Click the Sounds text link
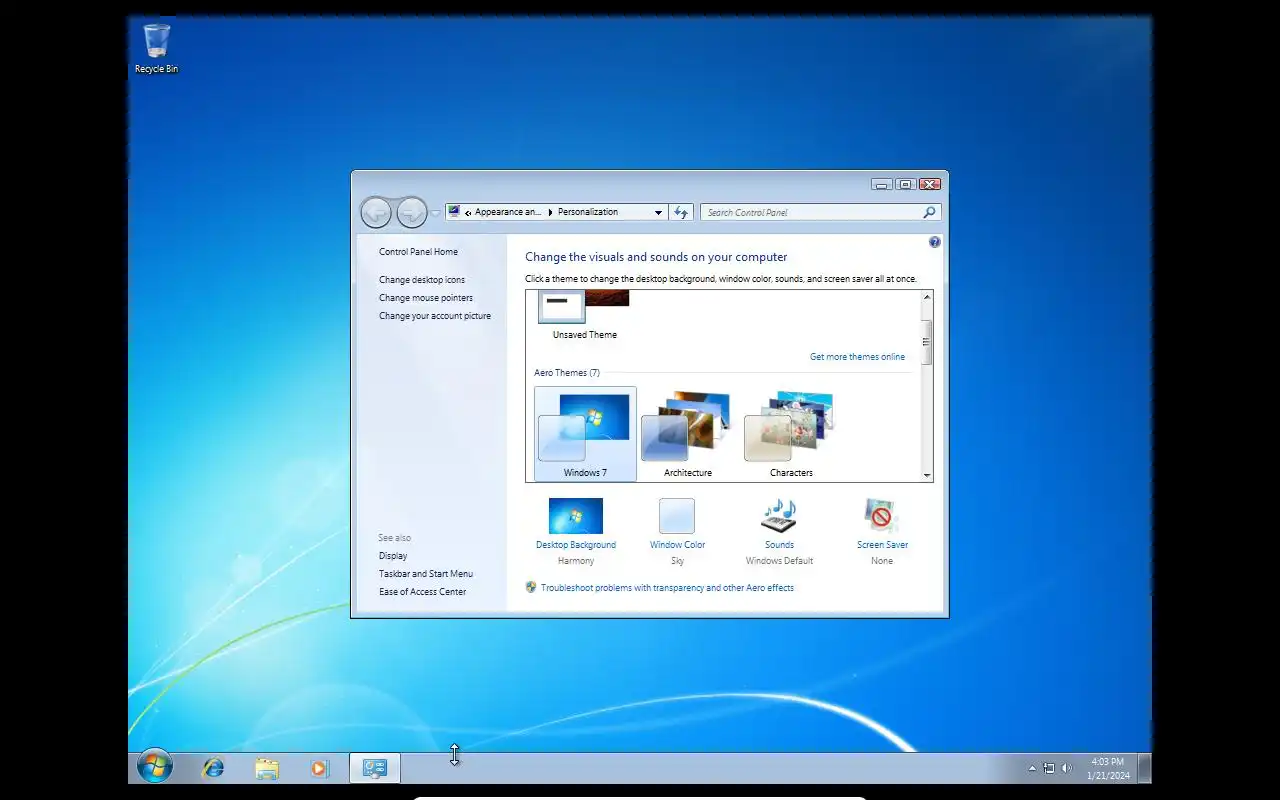This screenshot has width=1280, height=800. tap(779, 545)
